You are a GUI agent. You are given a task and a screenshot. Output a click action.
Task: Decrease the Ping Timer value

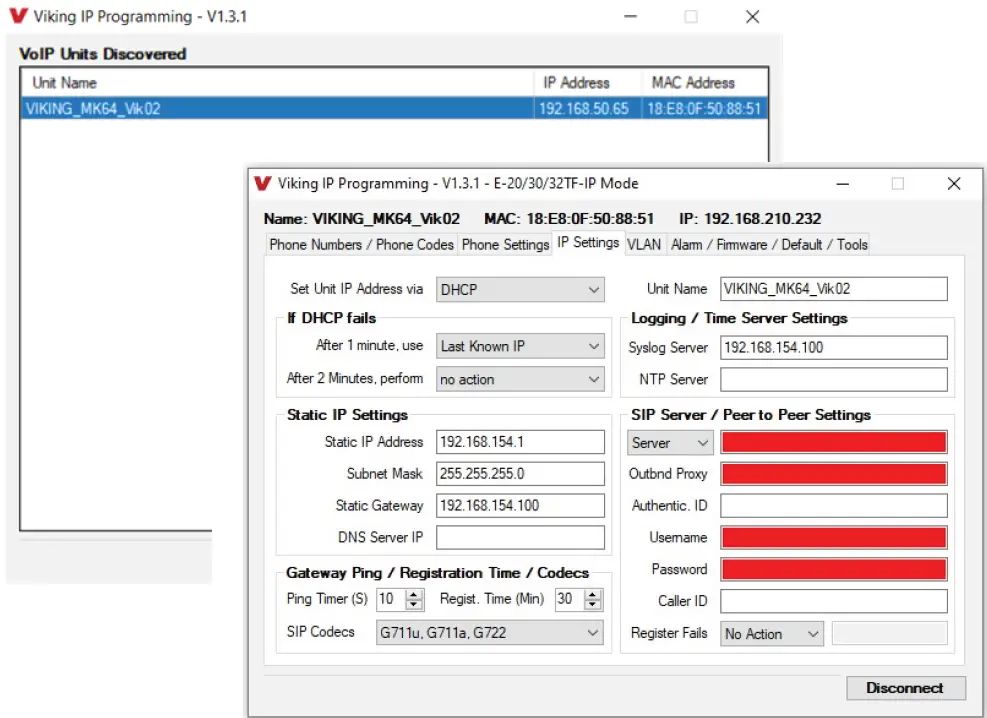point(414,605)
